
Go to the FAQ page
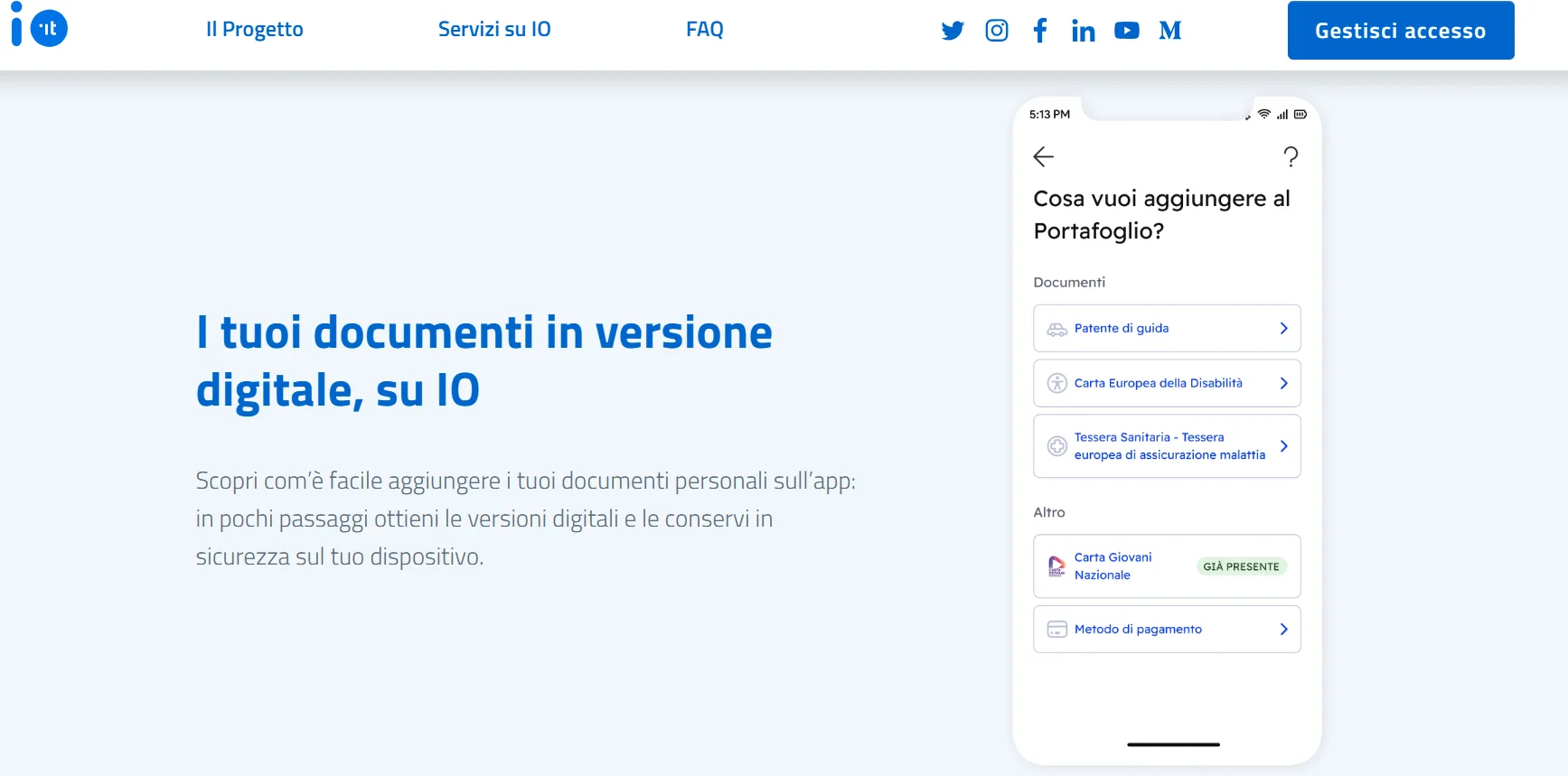705,30
